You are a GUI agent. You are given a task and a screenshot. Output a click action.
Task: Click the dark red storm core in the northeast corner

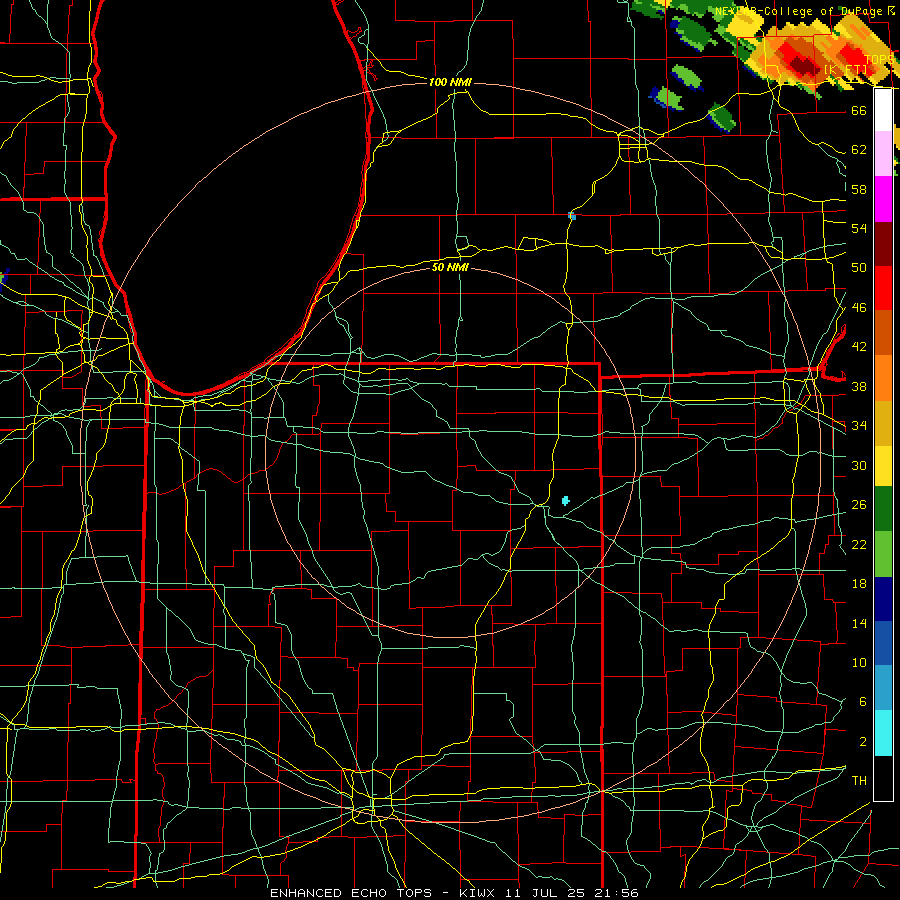click(x=804, y=65)
